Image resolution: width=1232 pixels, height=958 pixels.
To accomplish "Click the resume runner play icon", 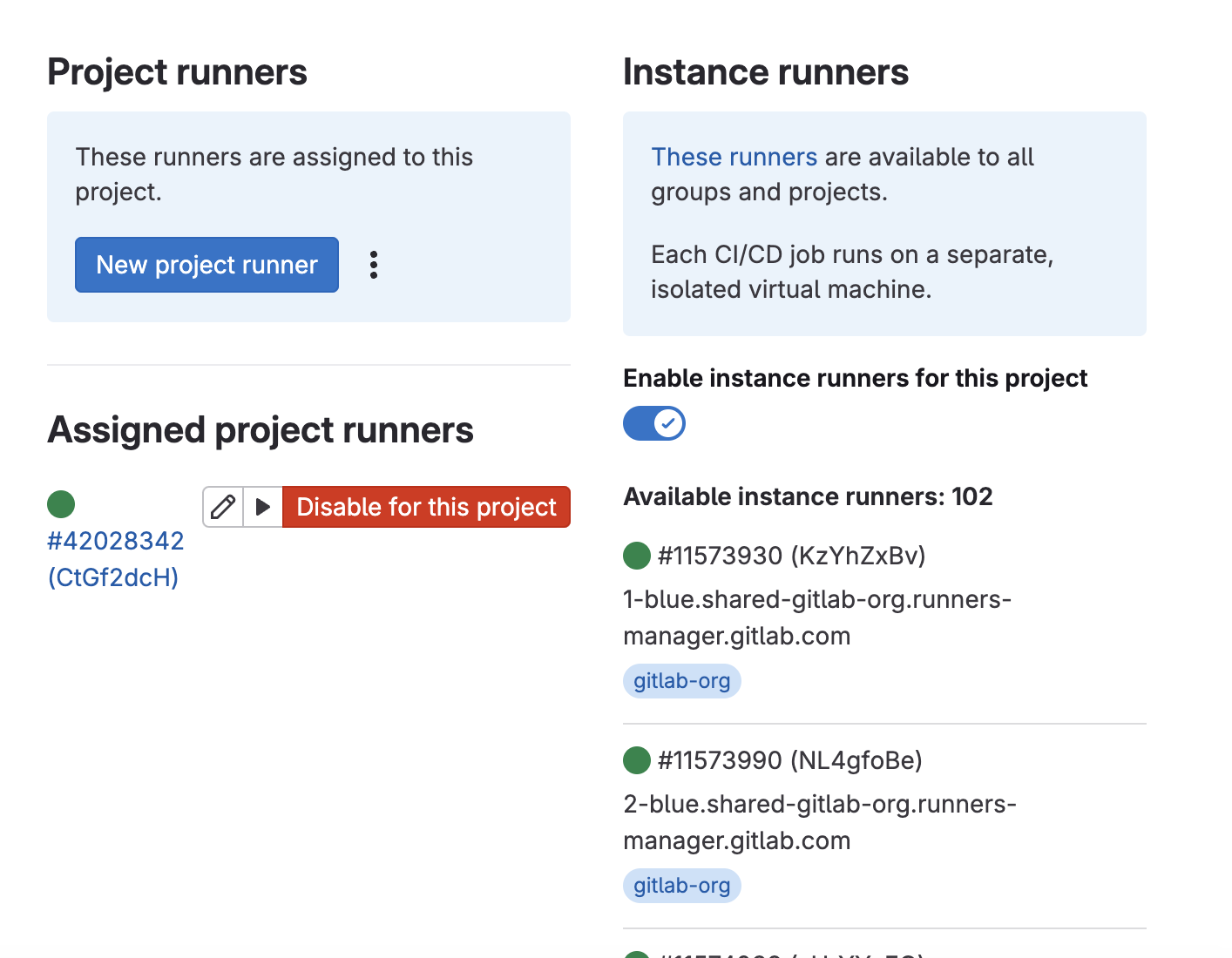I will [x=262, y=507].
